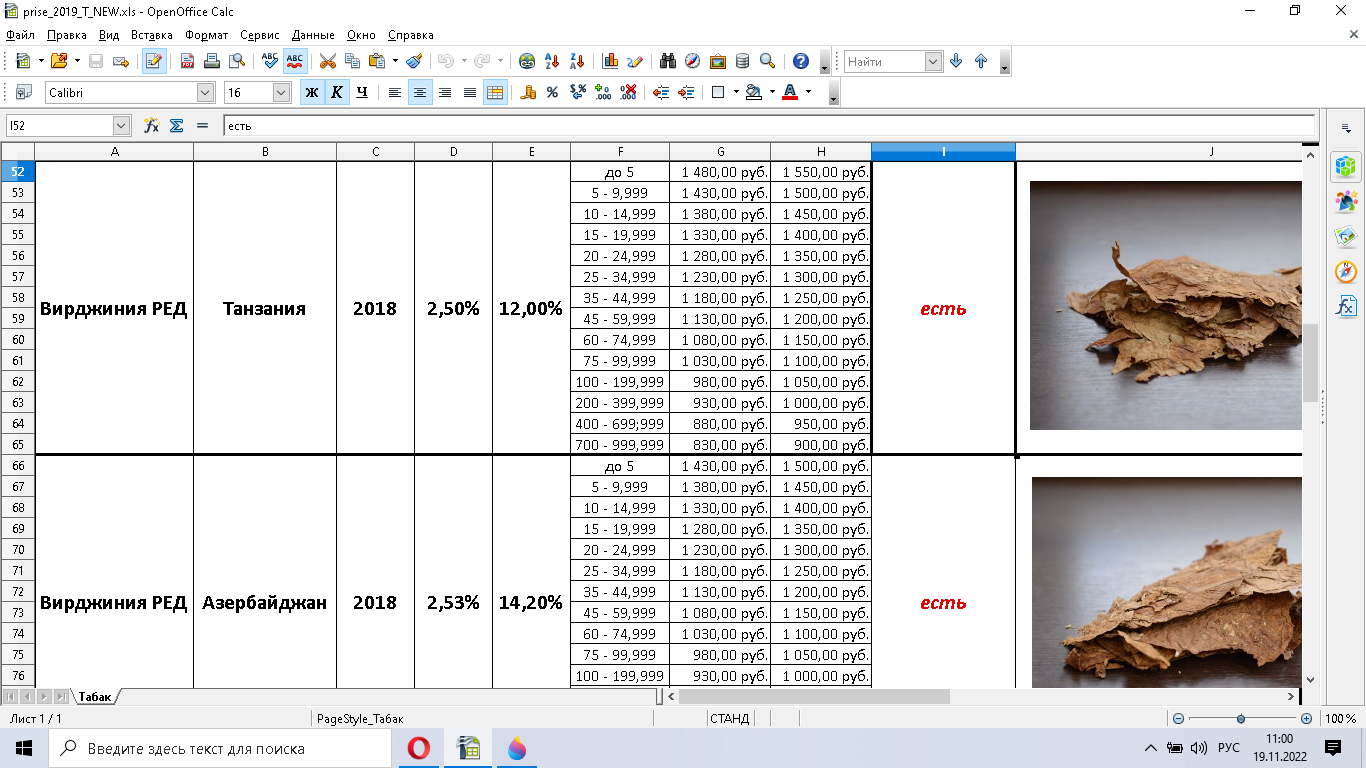Open background color dropdown arrow

pyautogui.click(x=772, y=92)
